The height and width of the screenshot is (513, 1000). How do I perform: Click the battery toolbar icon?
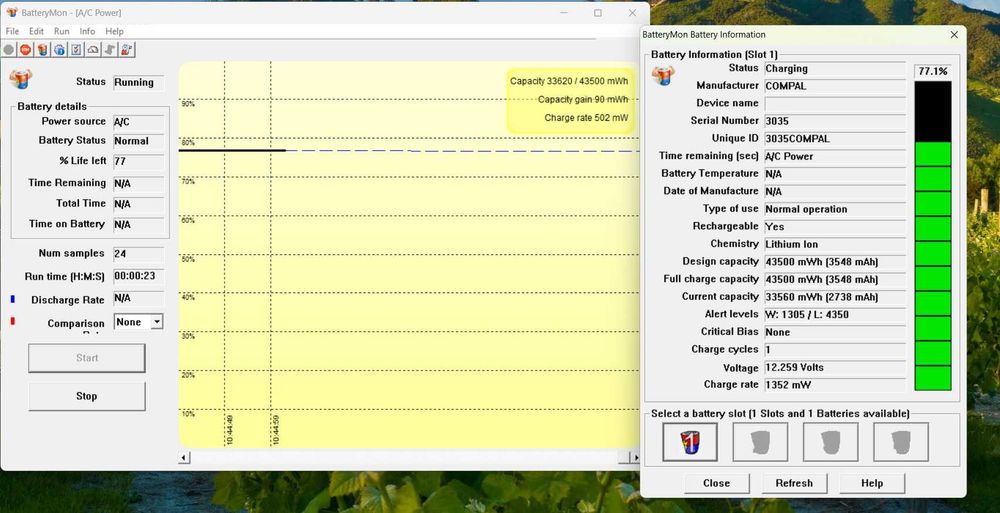[42, 50]
